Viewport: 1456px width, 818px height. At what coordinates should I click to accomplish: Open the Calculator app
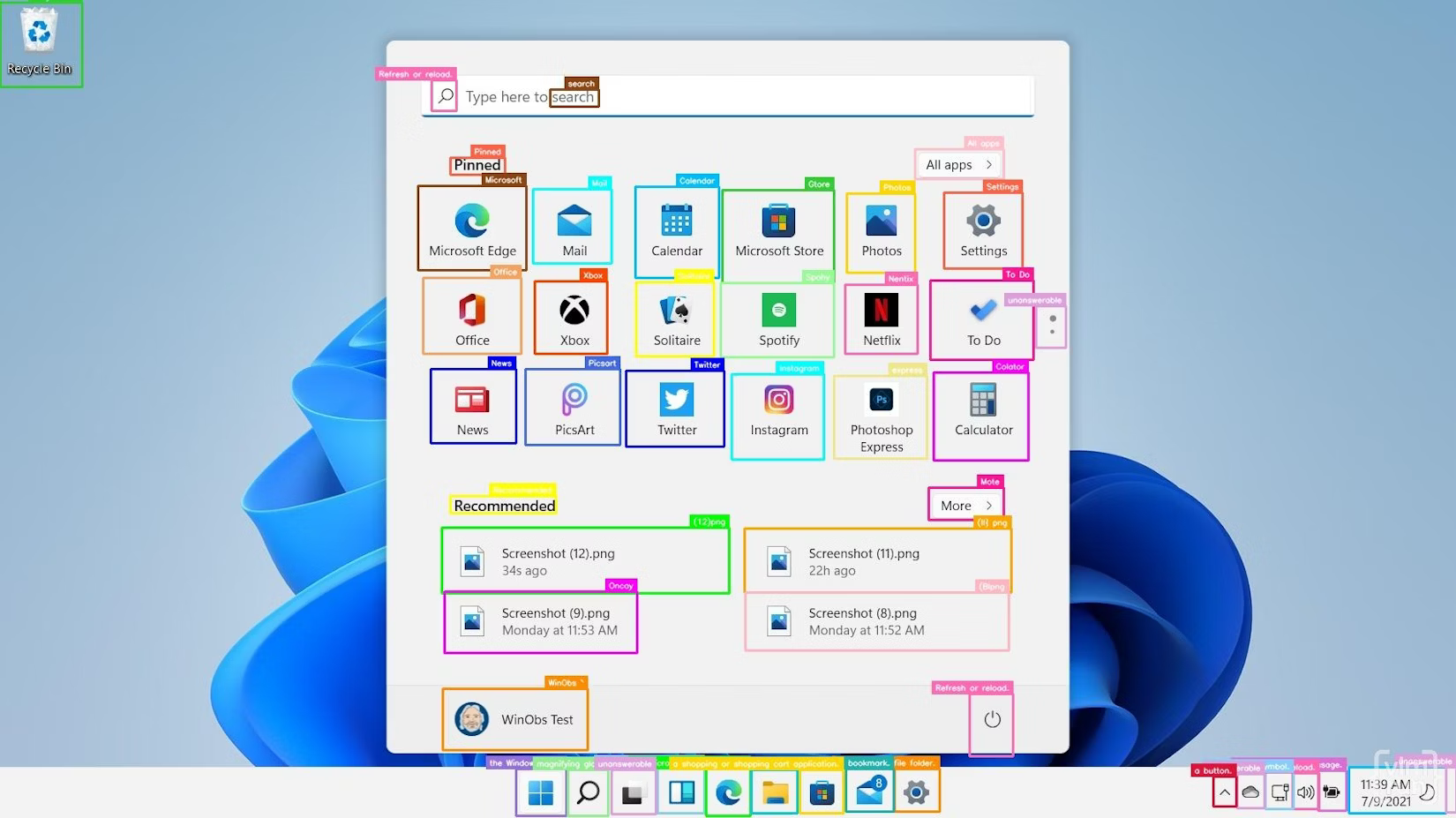pyautogui.click(x=982, y=410)
